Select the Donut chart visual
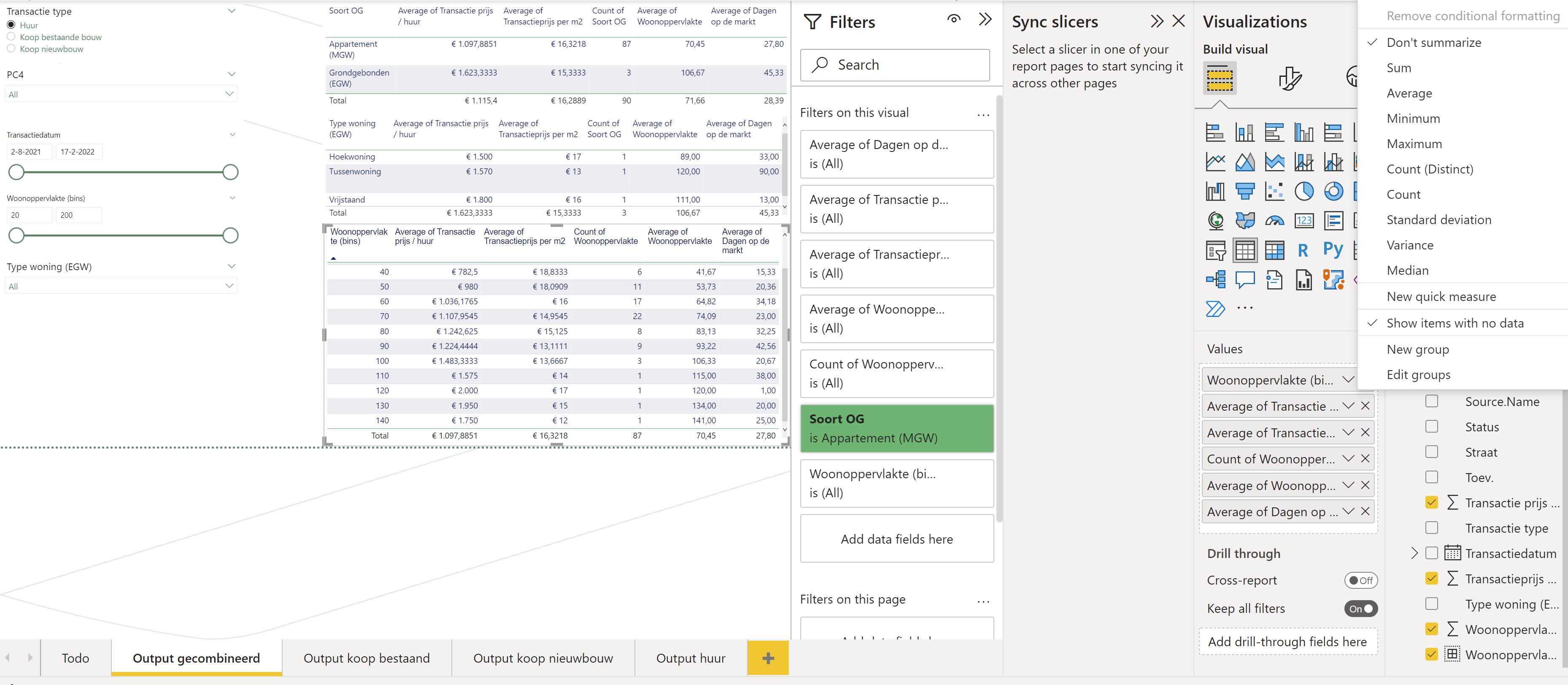 click(1333, 191)
